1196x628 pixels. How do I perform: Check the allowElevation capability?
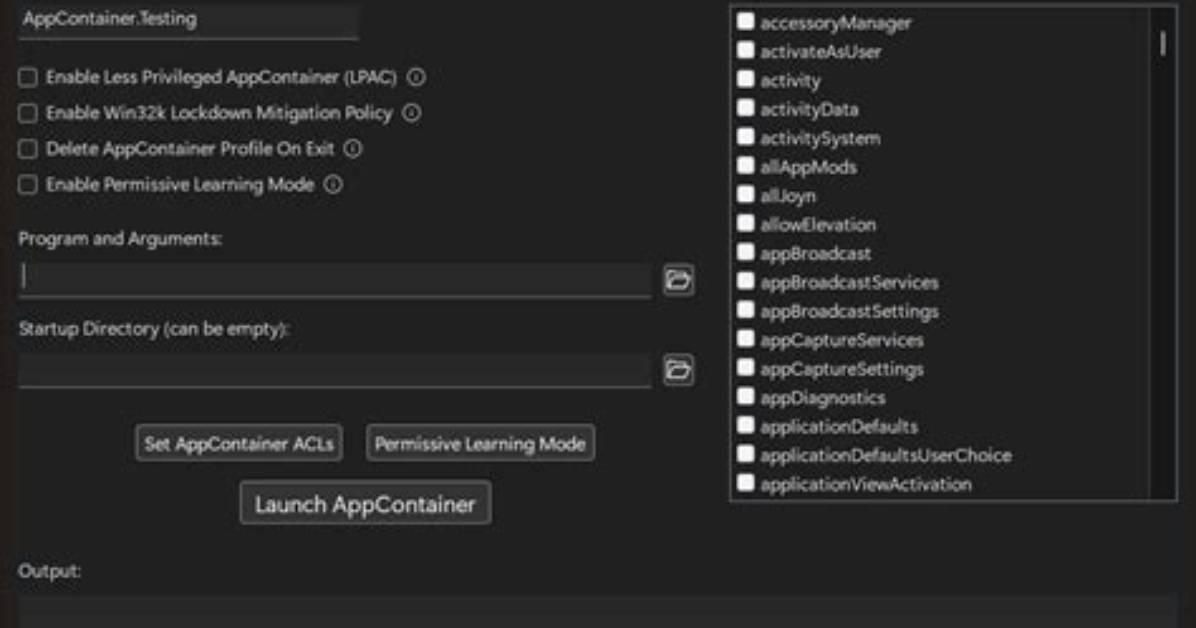pos(745,224)
